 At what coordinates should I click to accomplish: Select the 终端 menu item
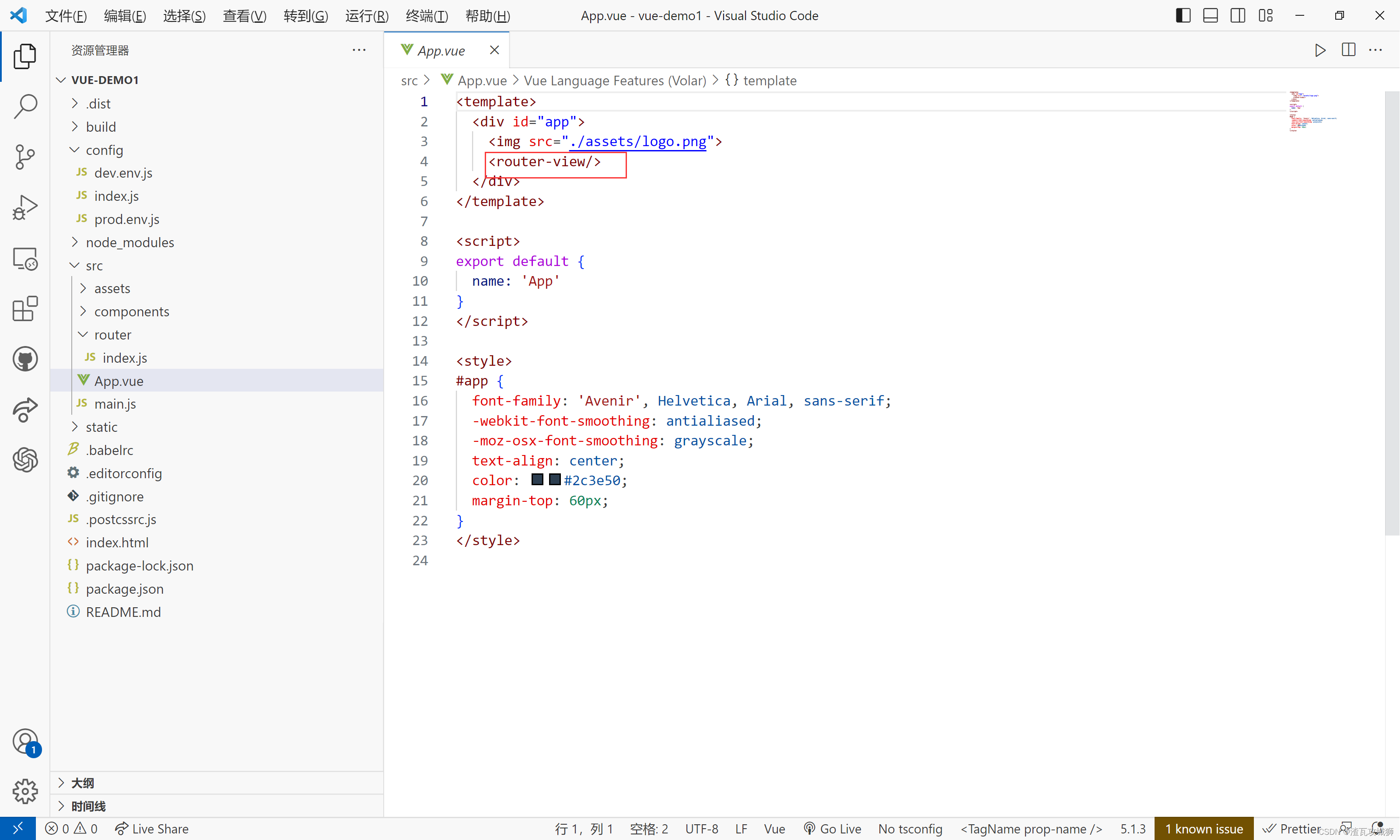(423, 15)
